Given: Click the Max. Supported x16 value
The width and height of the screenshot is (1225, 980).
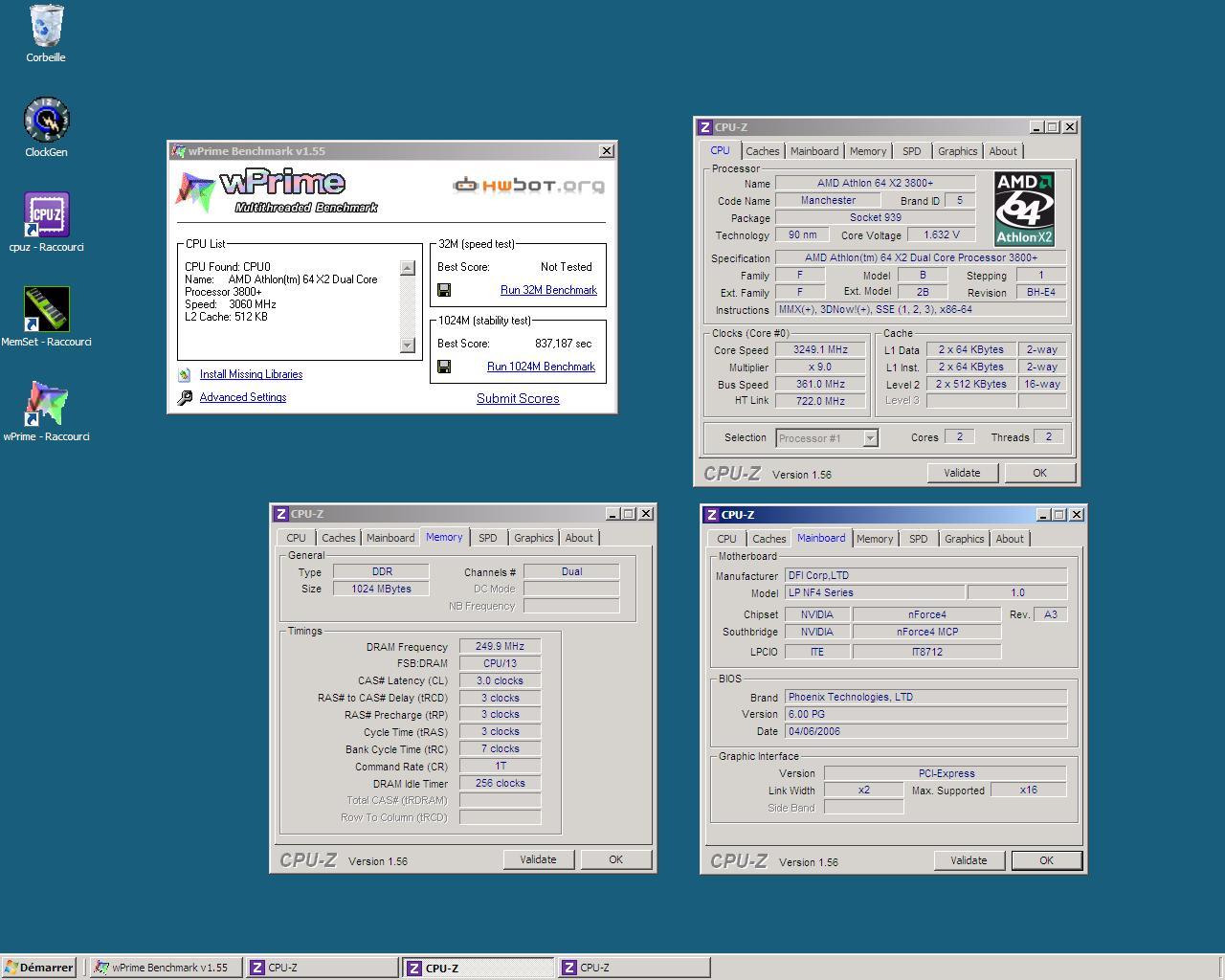Looking at the screenshot, I should click(x=1028, y=791).
